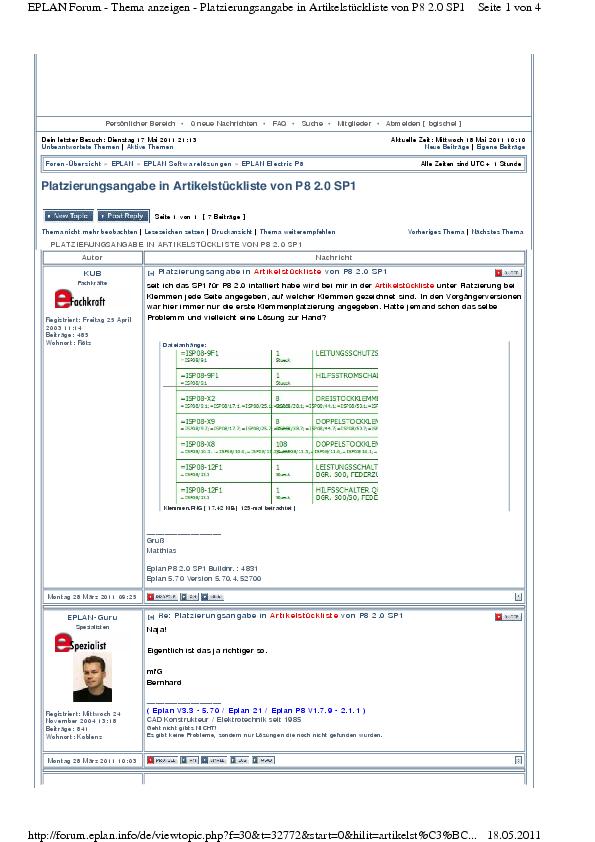Open the Mitglieder list
This screenshot has height=842, width=595.
tap(354, 124)
